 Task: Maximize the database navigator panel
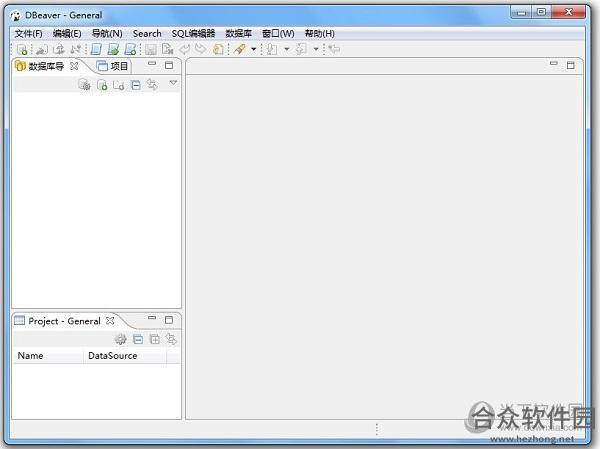[x=169, y=65]
